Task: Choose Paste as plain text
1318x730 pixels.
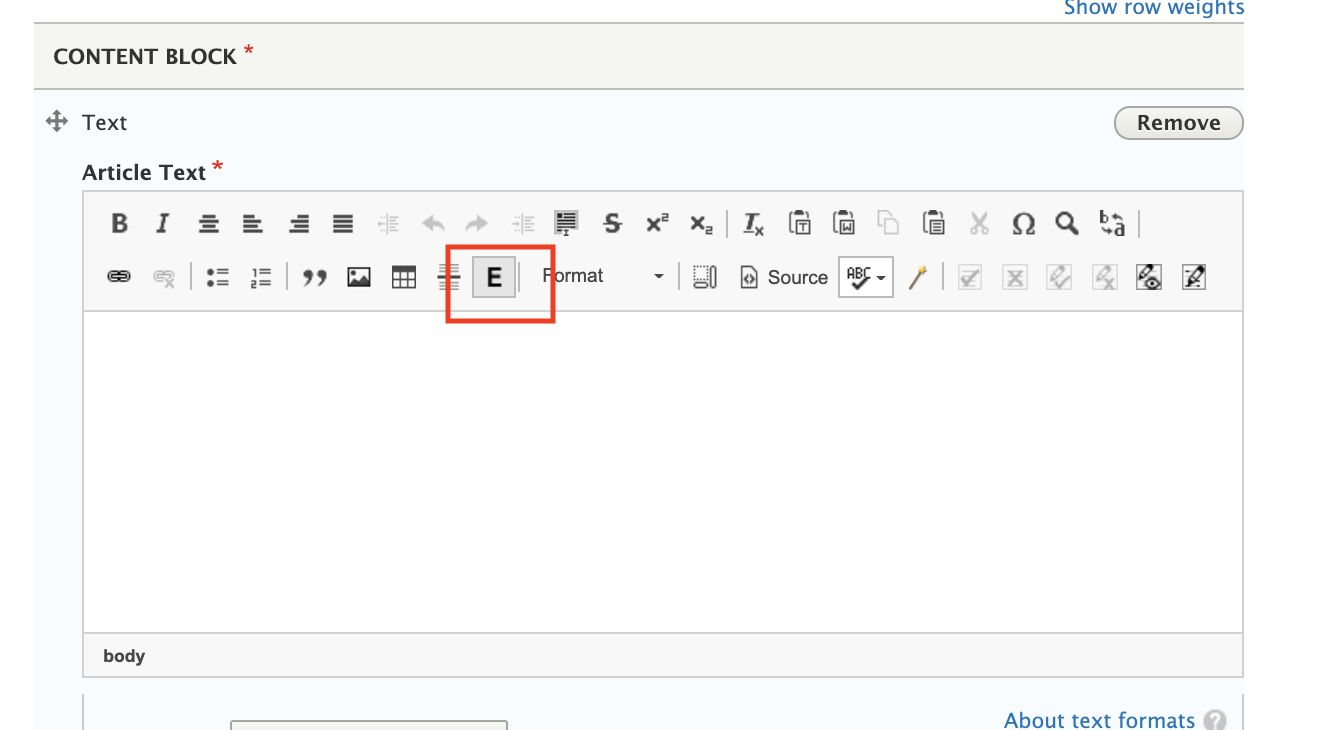Action: (x=799, y=223)
